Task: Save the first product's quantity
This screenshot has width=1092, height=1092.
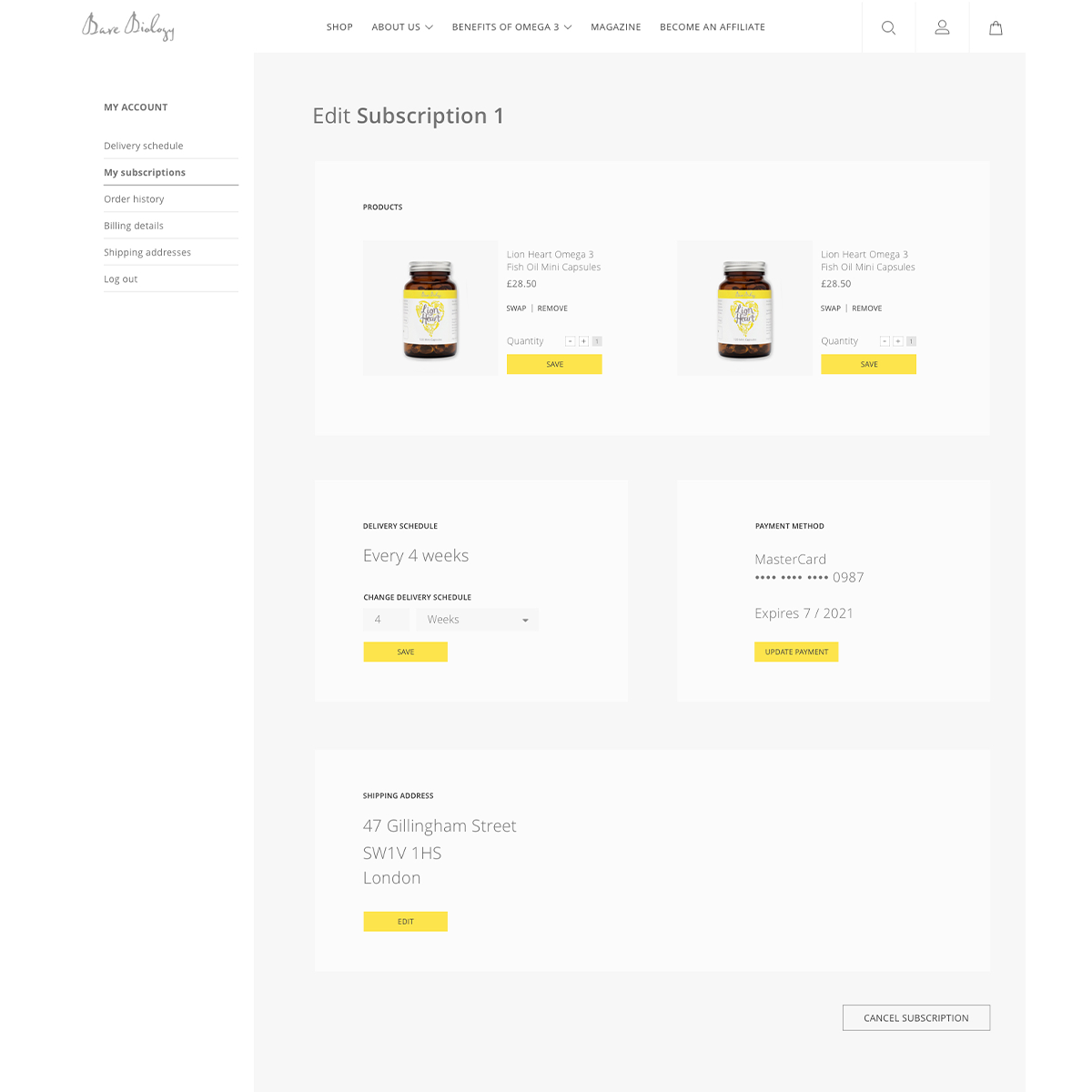Action: point(554,364)
